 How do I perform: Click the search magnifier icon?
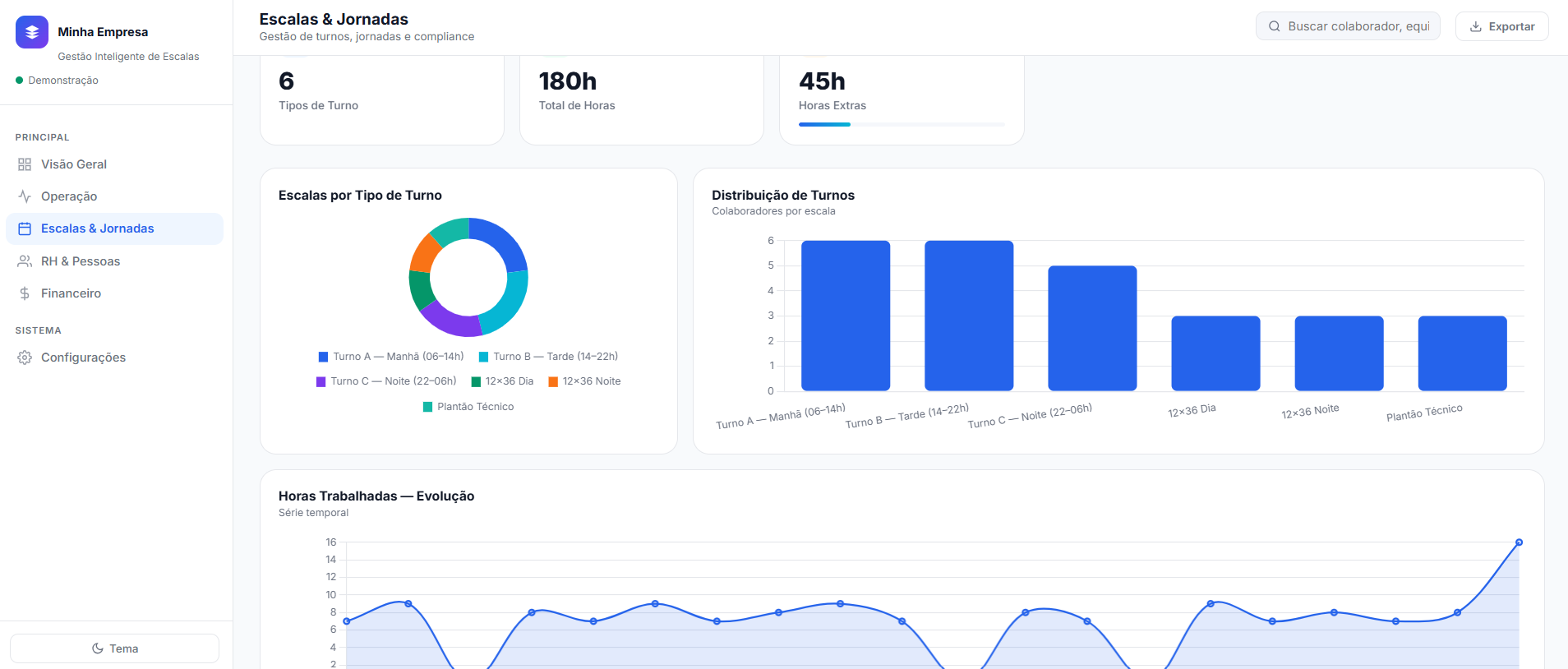pyautogui.click(x=1274, y=26)
